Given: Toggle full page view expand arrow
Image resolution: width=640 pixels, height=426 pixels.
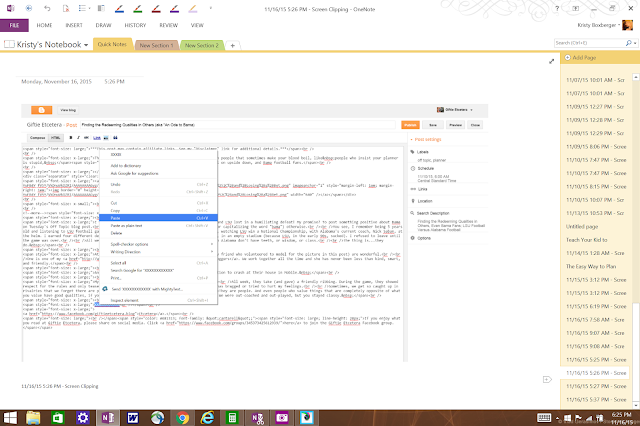Looking at the screenshot, I should [551, 61].
